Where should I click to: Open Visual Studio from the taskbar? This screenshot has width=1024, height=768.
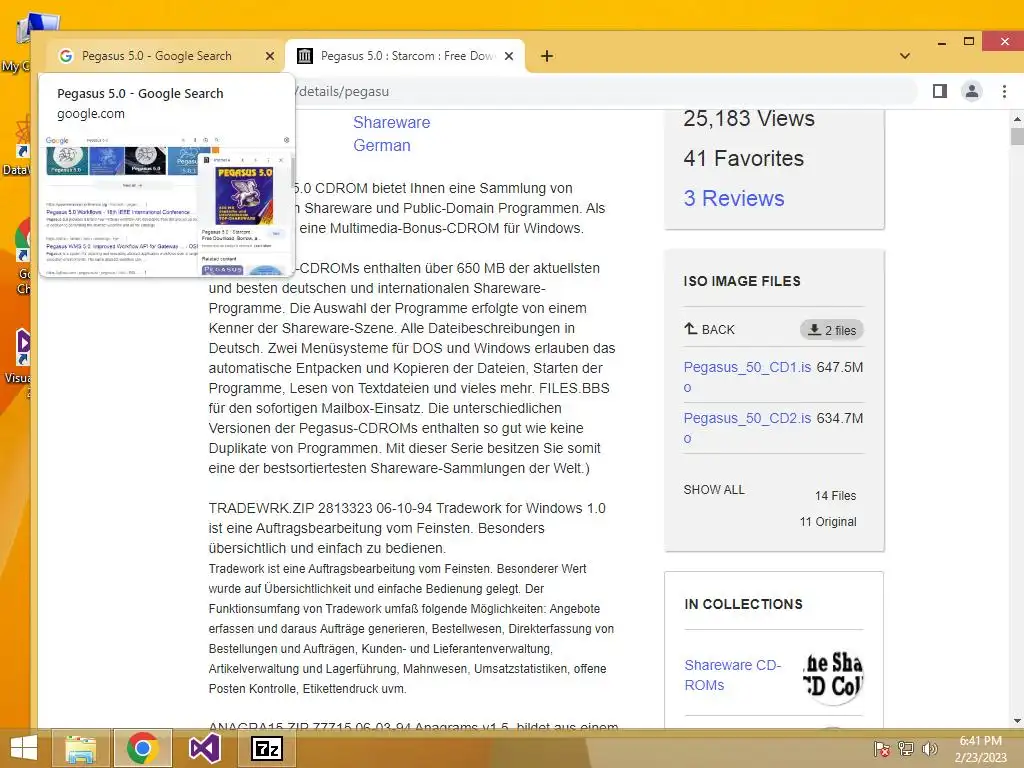pos(205,748)
